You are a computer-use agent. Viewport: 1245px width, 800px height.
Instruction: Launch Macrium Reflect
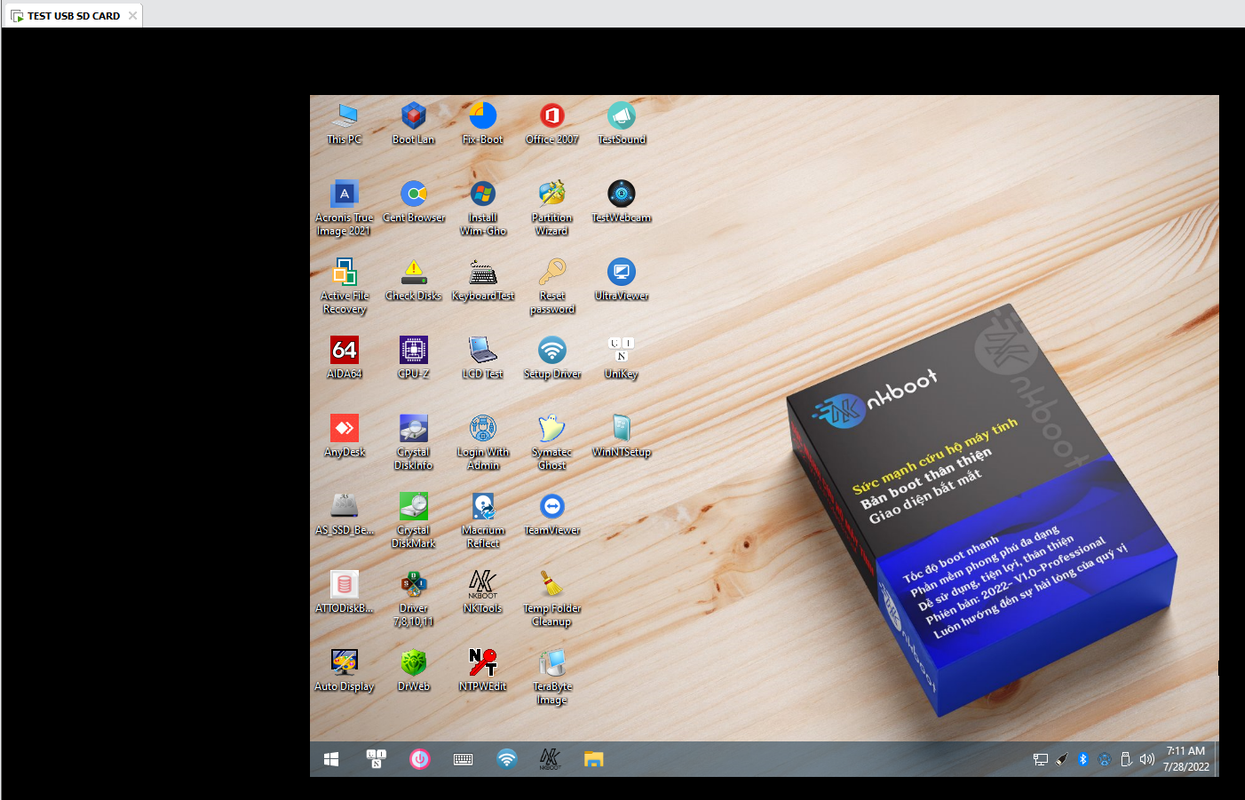(483, 520)
